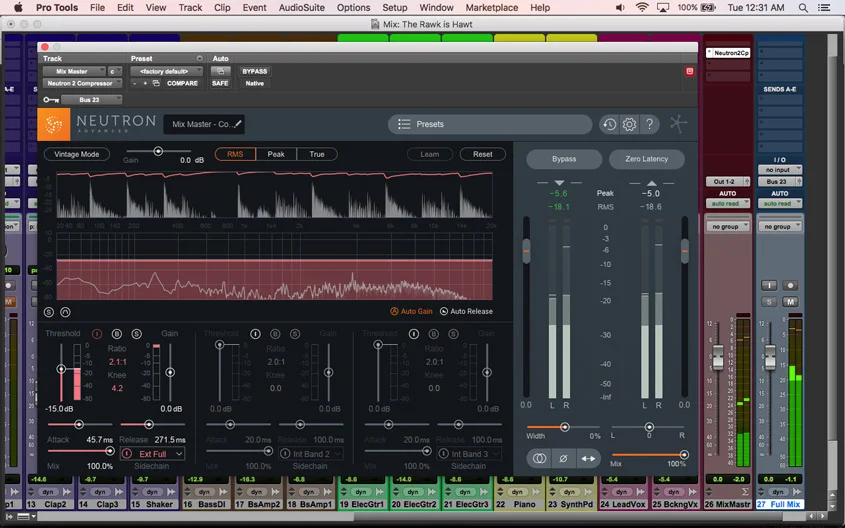
Task: Click the sum to mono circles icon
Action: tap(539, 458)
